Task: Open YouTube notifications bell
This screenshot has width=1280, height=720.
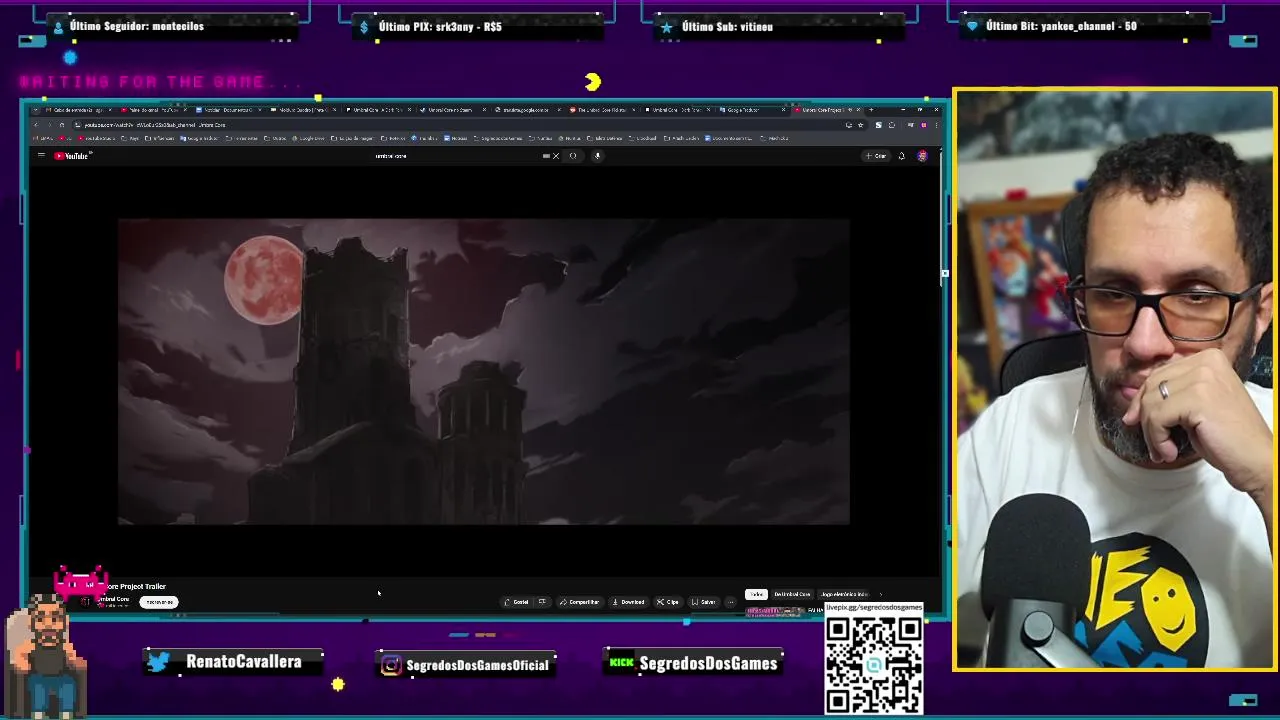Action: 901,156
